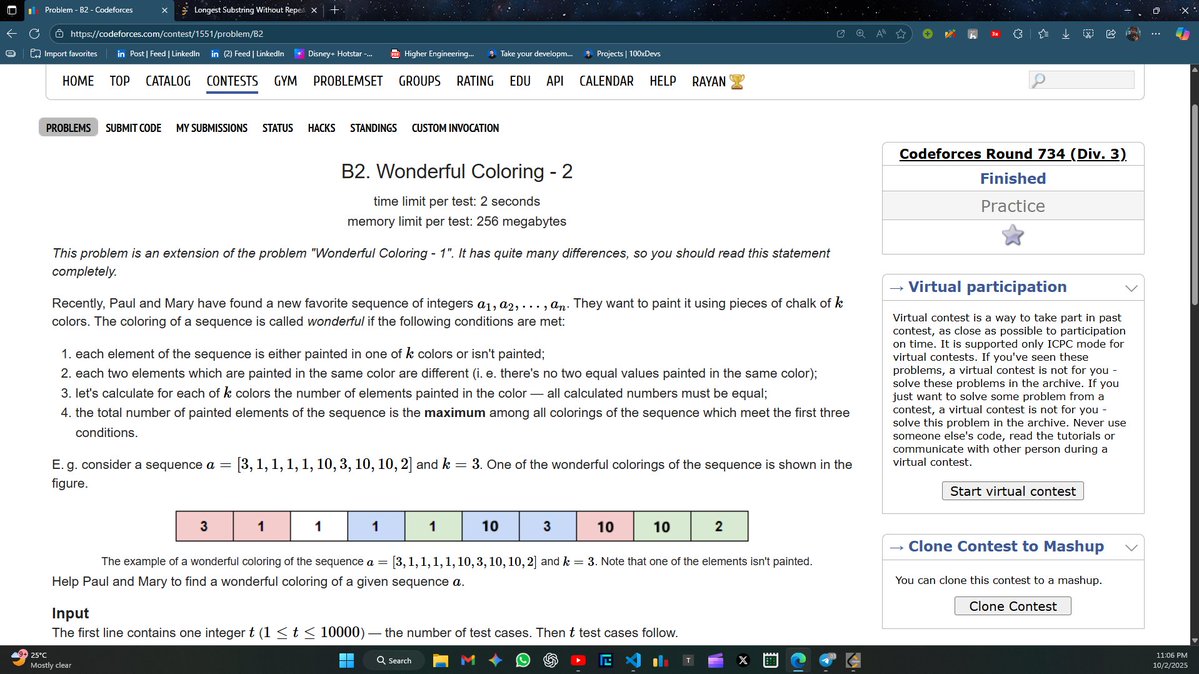Open the HELP menu item
This screenshot has width=1199, height=674.
(663, 81)
